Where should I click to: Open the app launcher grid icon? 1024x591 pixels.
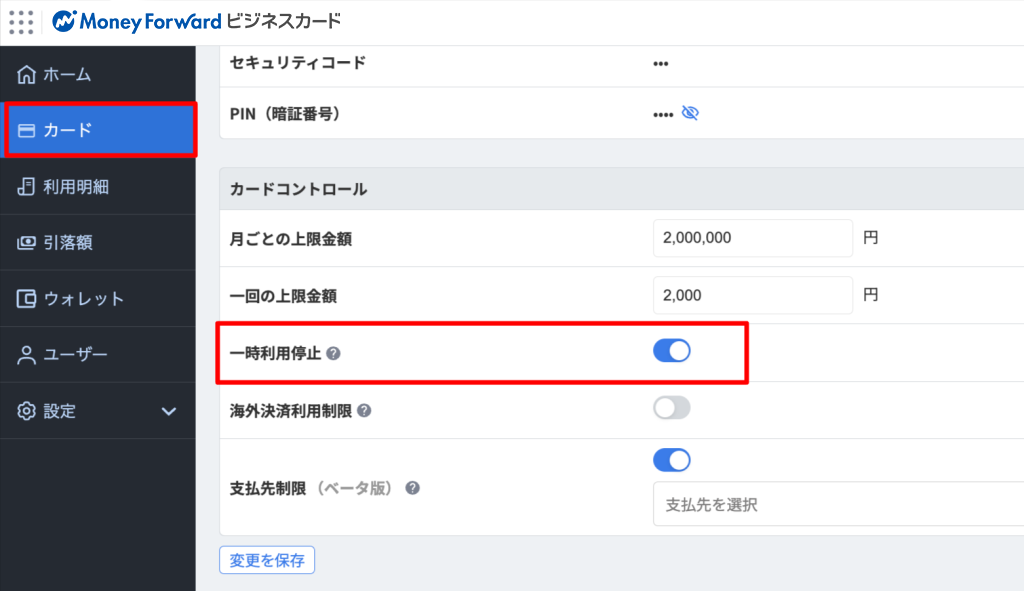pos(20,20)
